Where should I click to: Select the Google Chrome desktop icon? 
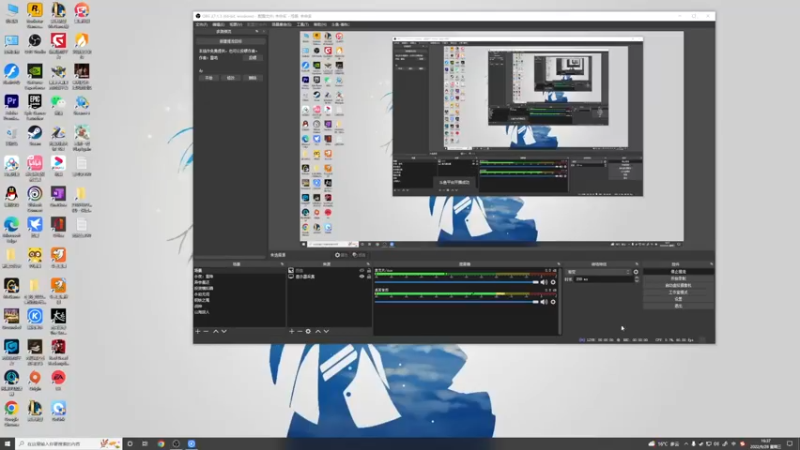click(x=11, y=412)
